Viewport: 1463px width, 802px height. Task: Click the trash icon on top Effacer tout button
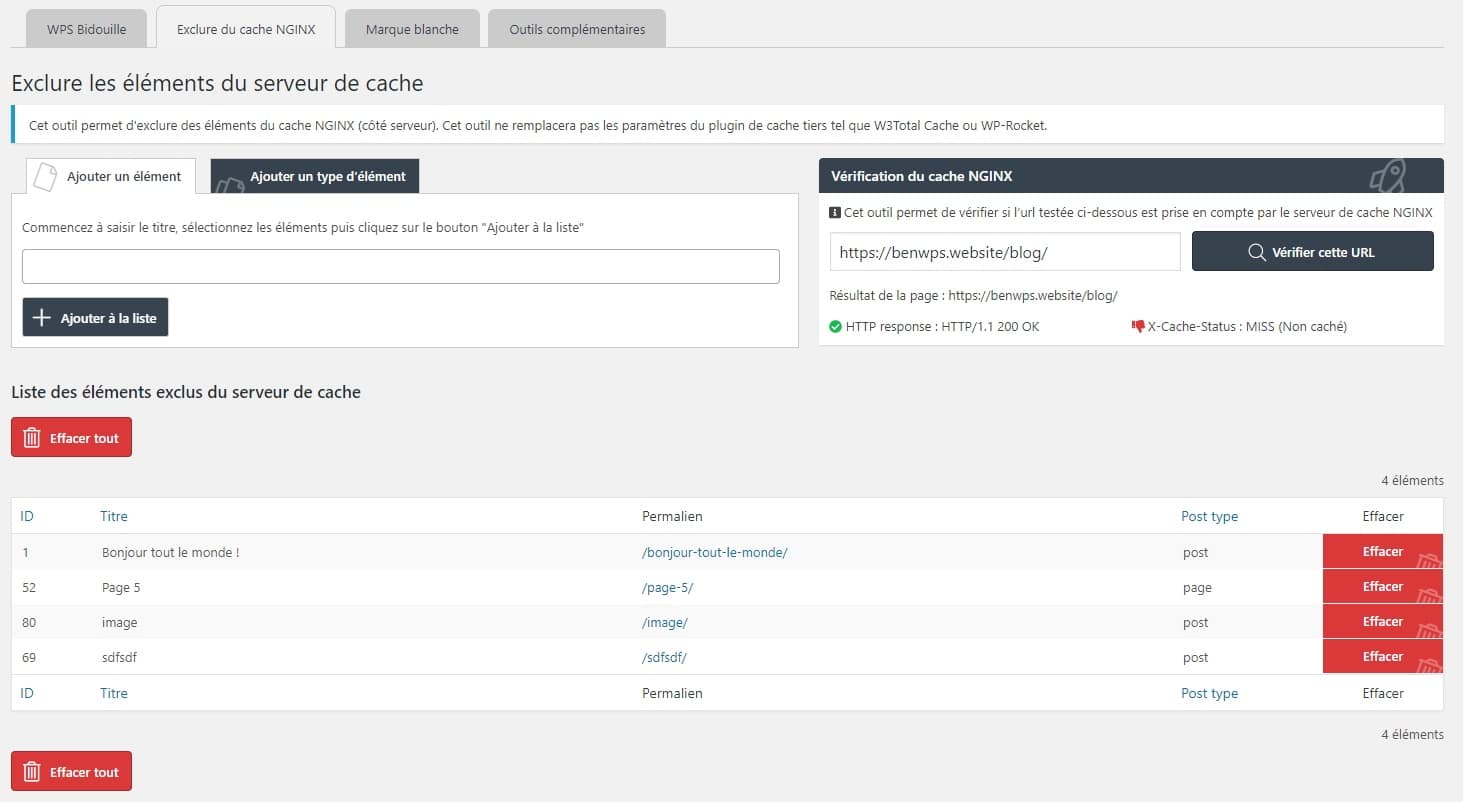coord(30,437)
